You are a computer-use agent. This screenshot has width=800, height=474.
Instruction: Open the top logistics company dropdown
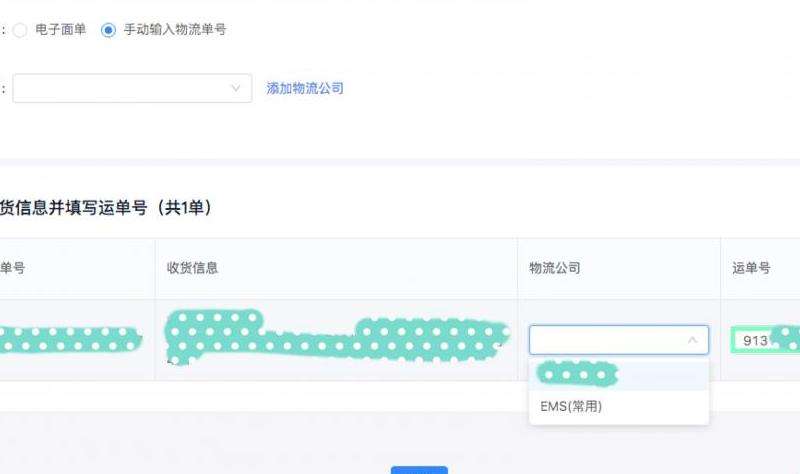point(132,88)
